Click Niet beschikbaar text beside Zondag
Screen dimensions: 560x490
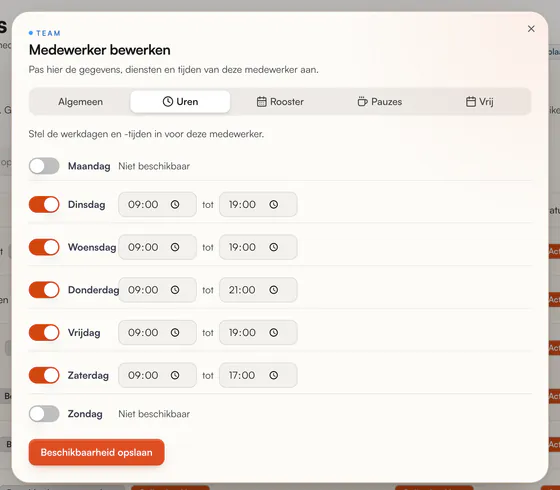(x=154, y=414)
